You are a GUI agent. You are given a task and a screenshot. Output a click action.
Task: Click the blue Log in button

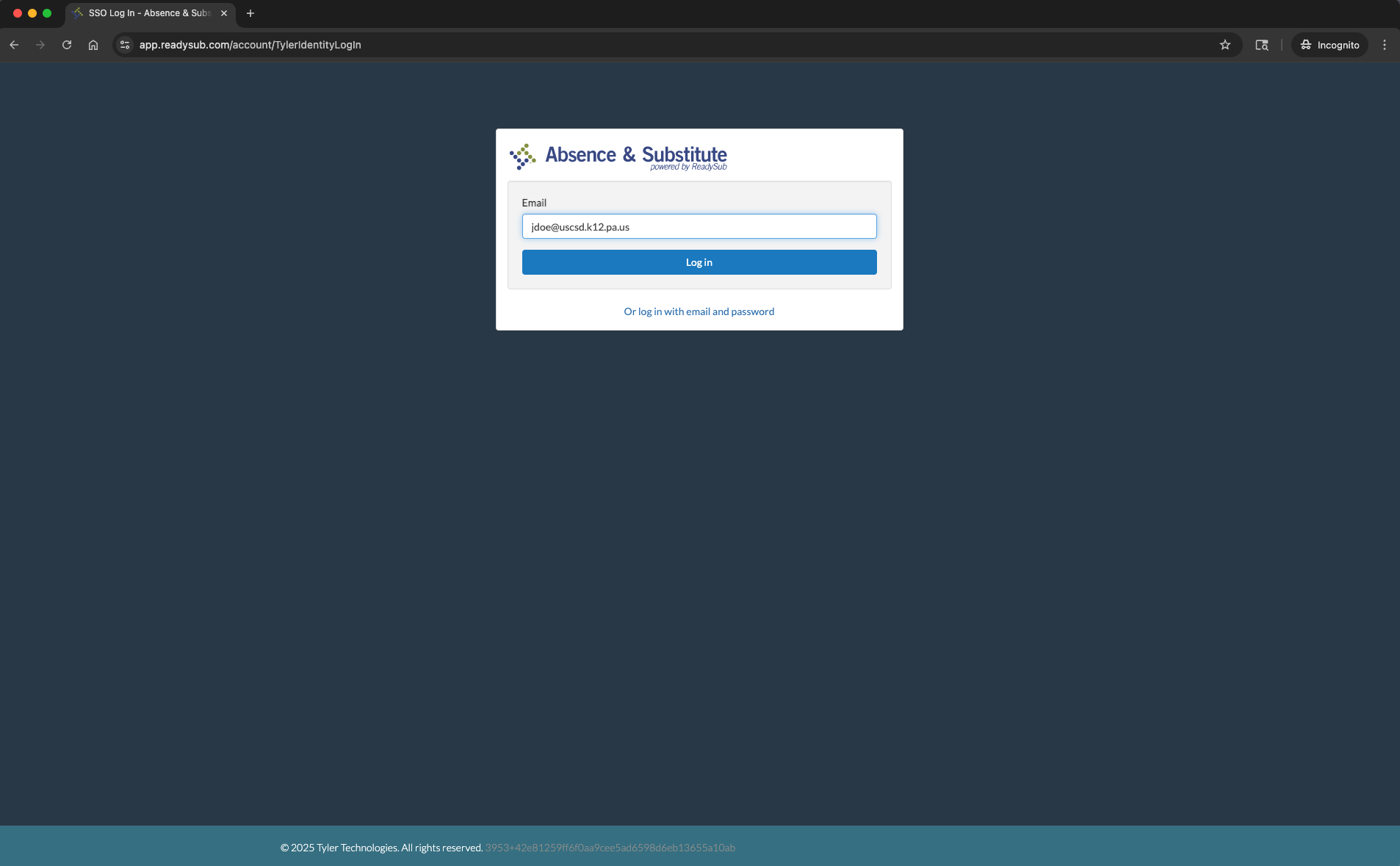699,262
